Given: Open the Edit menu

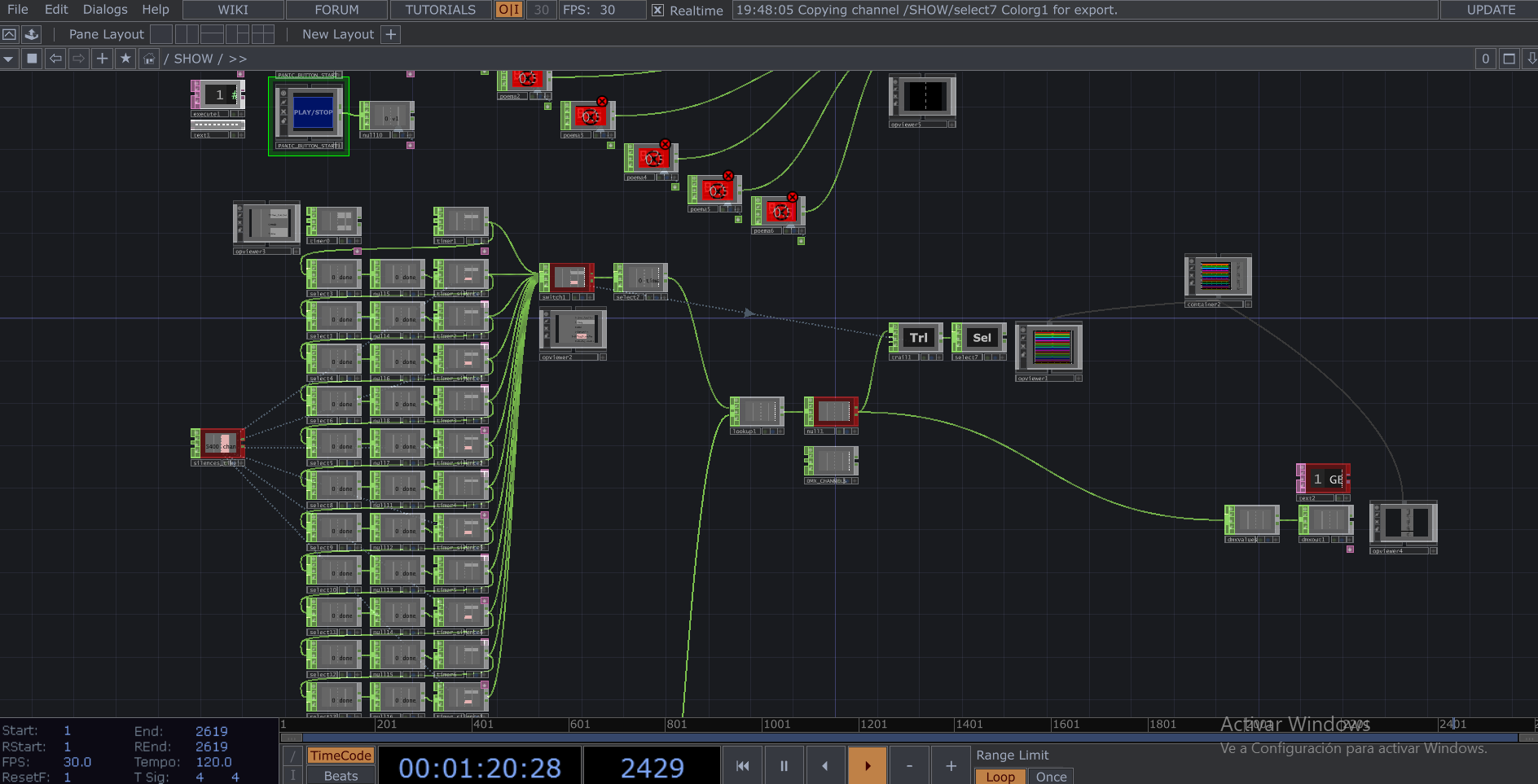Looking at the screenshot, I should point(56,10).
